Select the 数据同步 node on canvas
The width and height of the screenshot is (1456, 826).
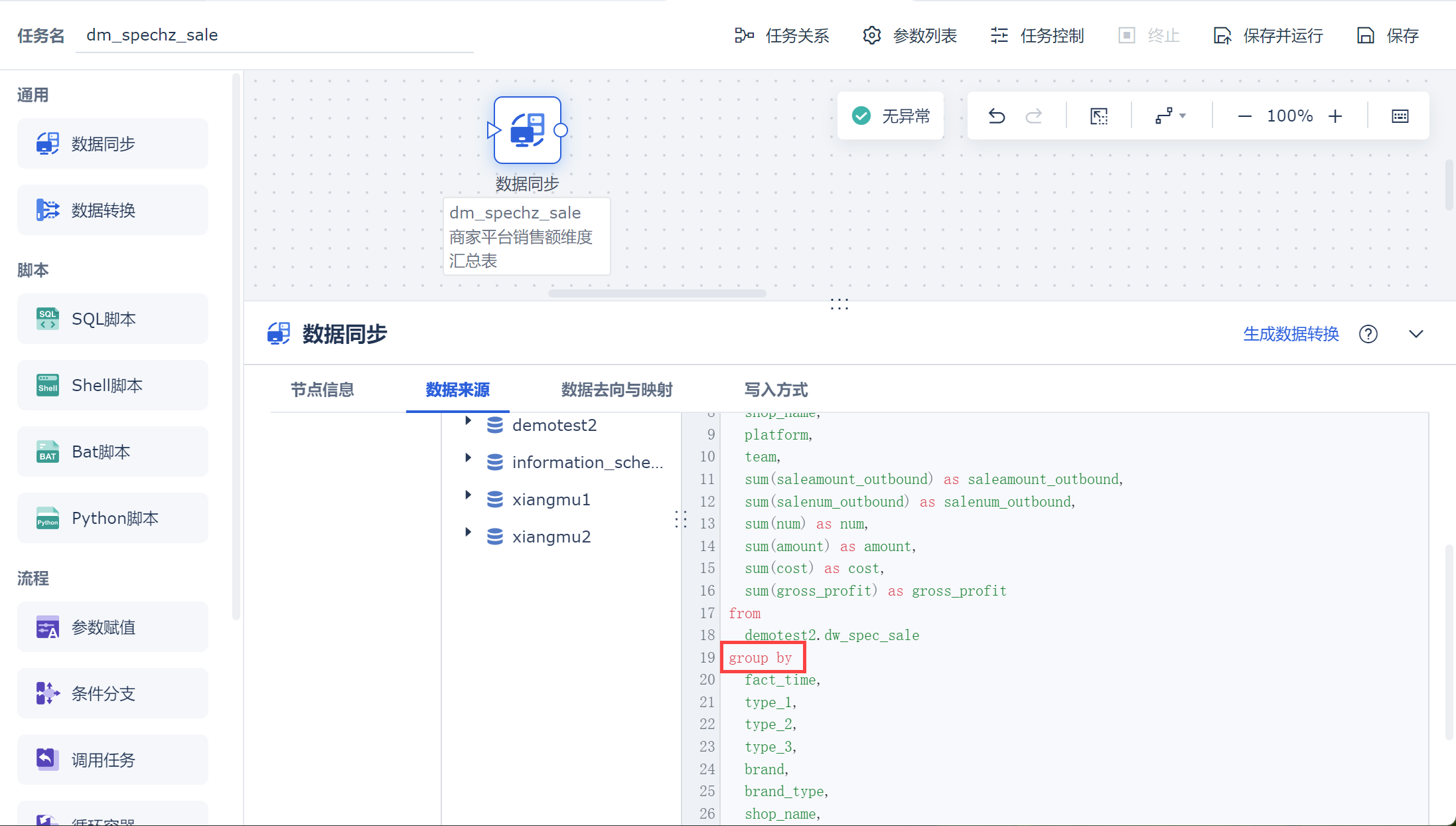527,130
